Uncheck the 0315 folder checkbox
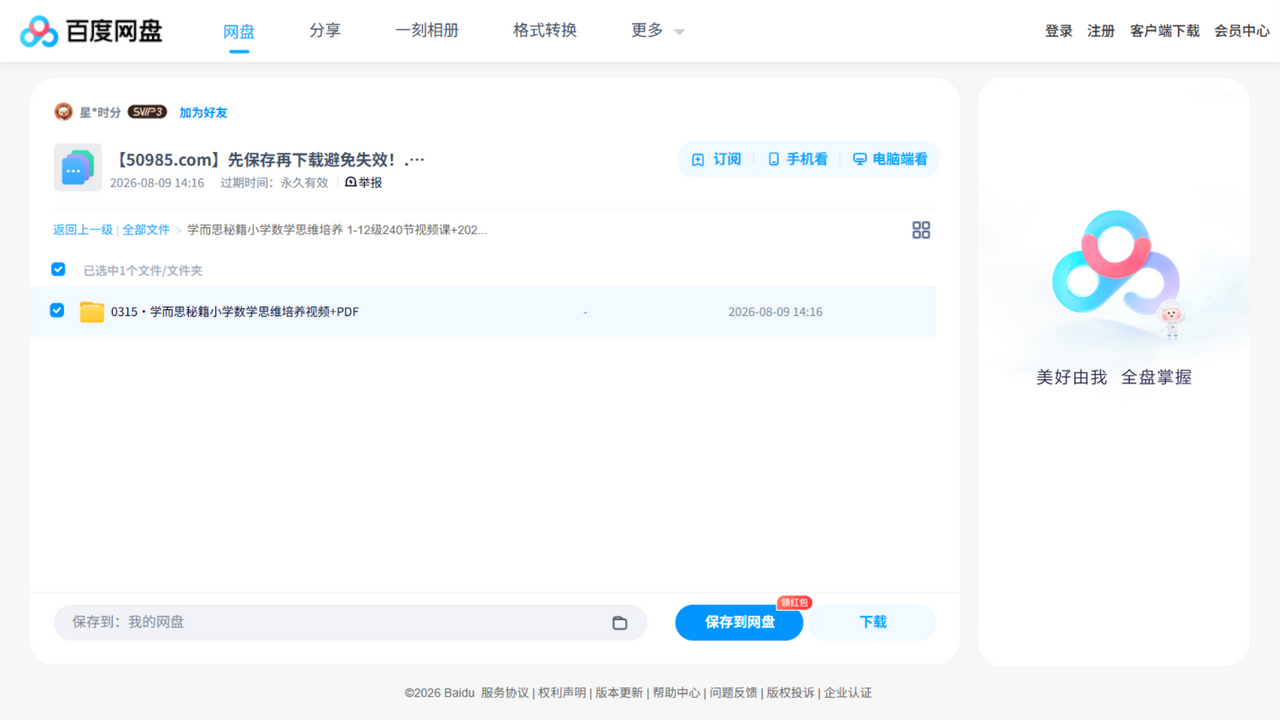Image resolution: width=1280 pixels, height=720 pixels. (57, 311)
